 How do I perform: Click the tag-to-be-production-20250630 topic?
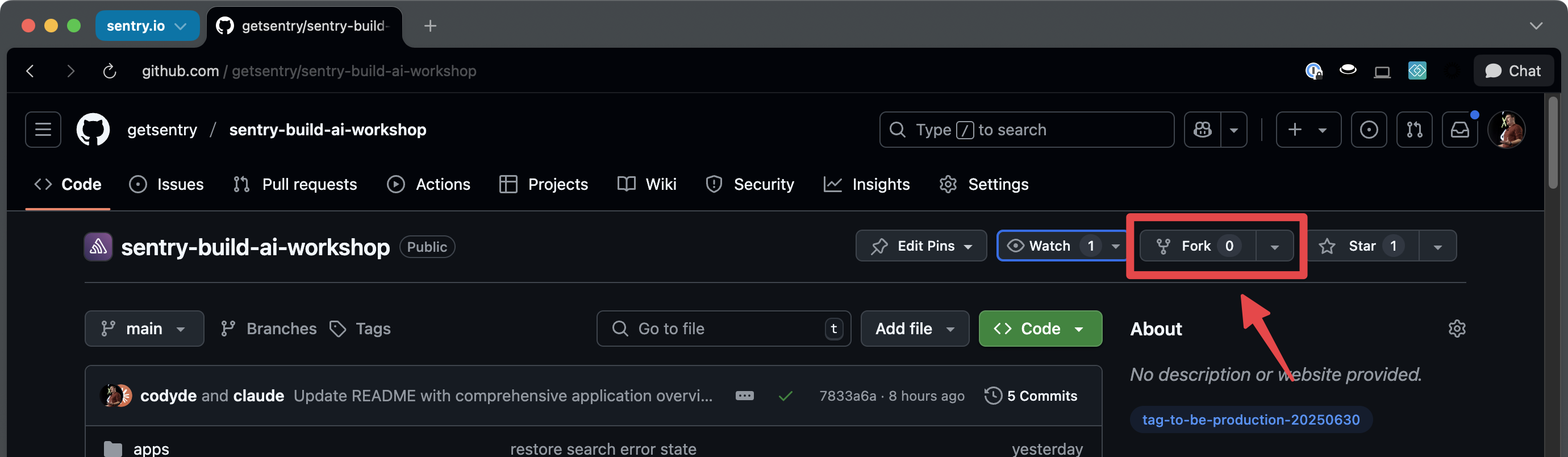[x=1251, y=420]
